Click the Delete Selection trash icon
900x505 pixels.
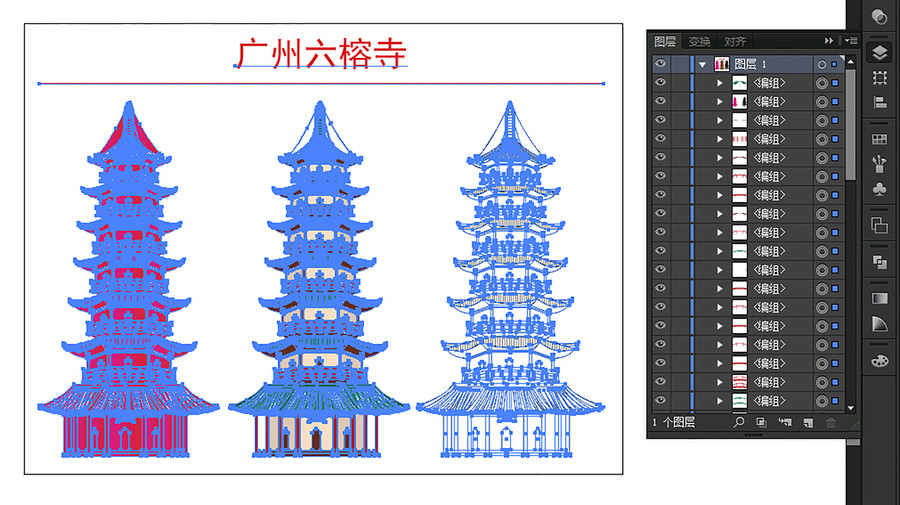pyautogui.click(x=831, y=423)
